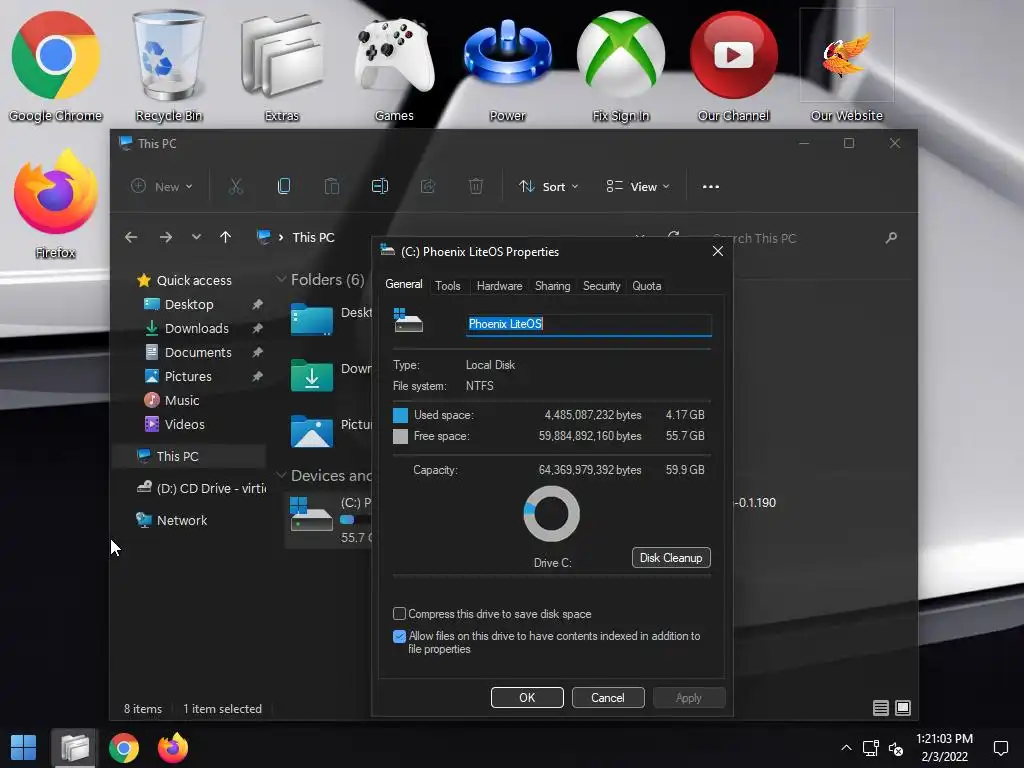This screenshot has width=1024, height=768.
Task: Open the View dropdown
Action: pyautogui.click(x=637, y=187)
